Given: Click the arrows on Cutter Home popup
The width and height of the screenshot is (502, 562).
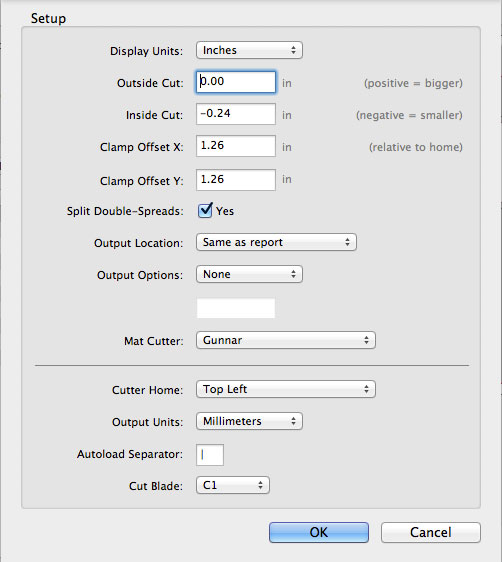Looking at the screenshot, I should pos(366,389).
